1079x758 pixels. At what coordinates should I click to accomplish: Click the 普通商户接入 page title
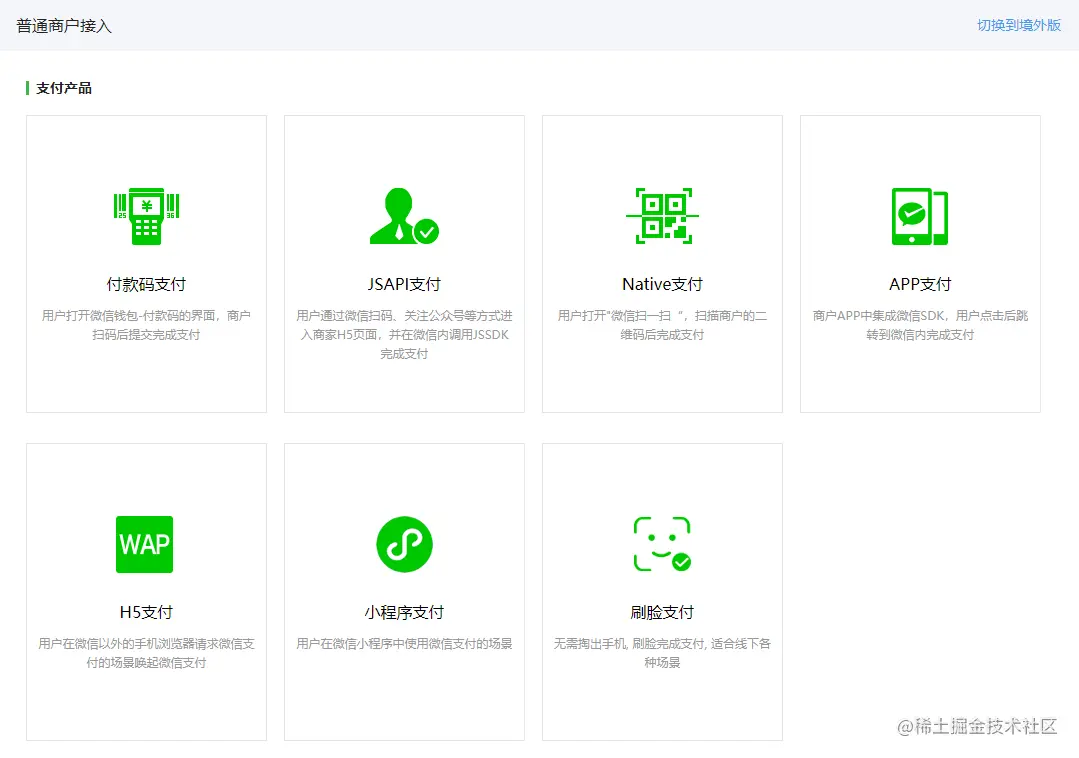[x=63, y=26]
